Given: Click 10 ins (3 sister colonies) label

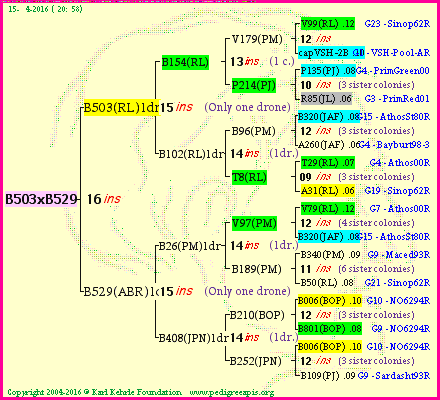Looking at the screenshot, I should tap(357, 85).
